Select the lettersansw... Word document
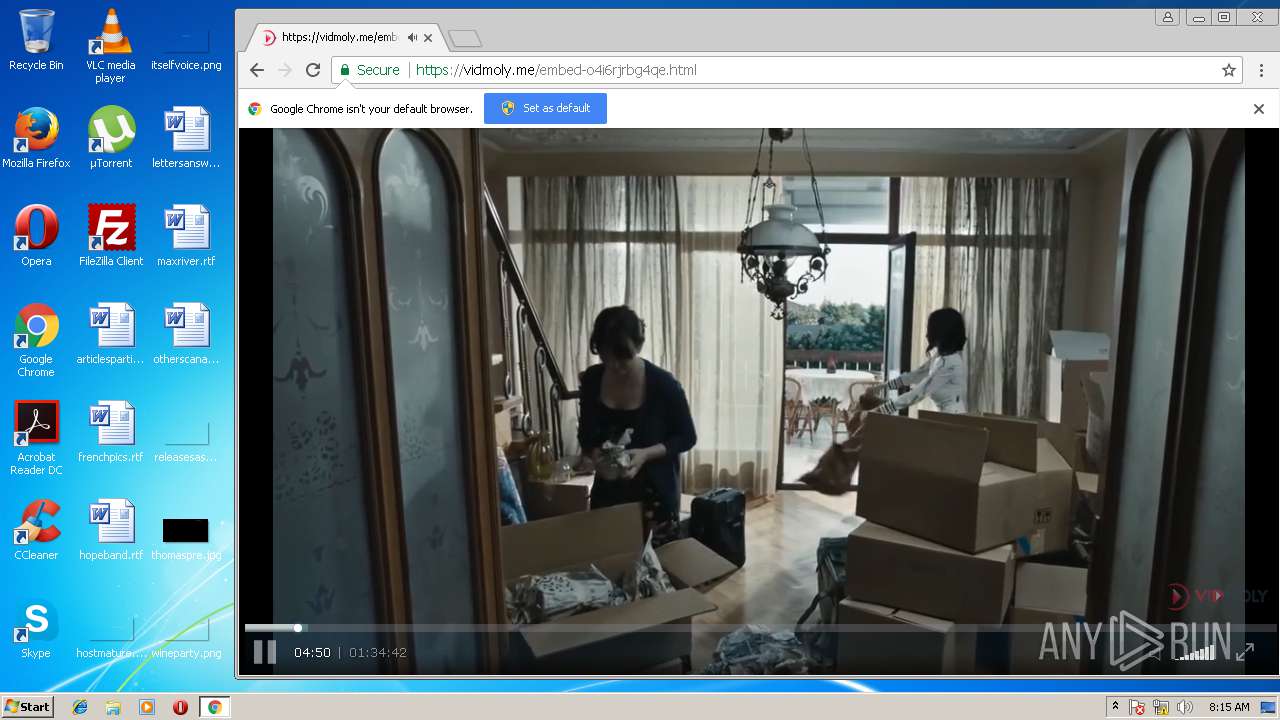1280x720 pixels. tap(186, 138)
